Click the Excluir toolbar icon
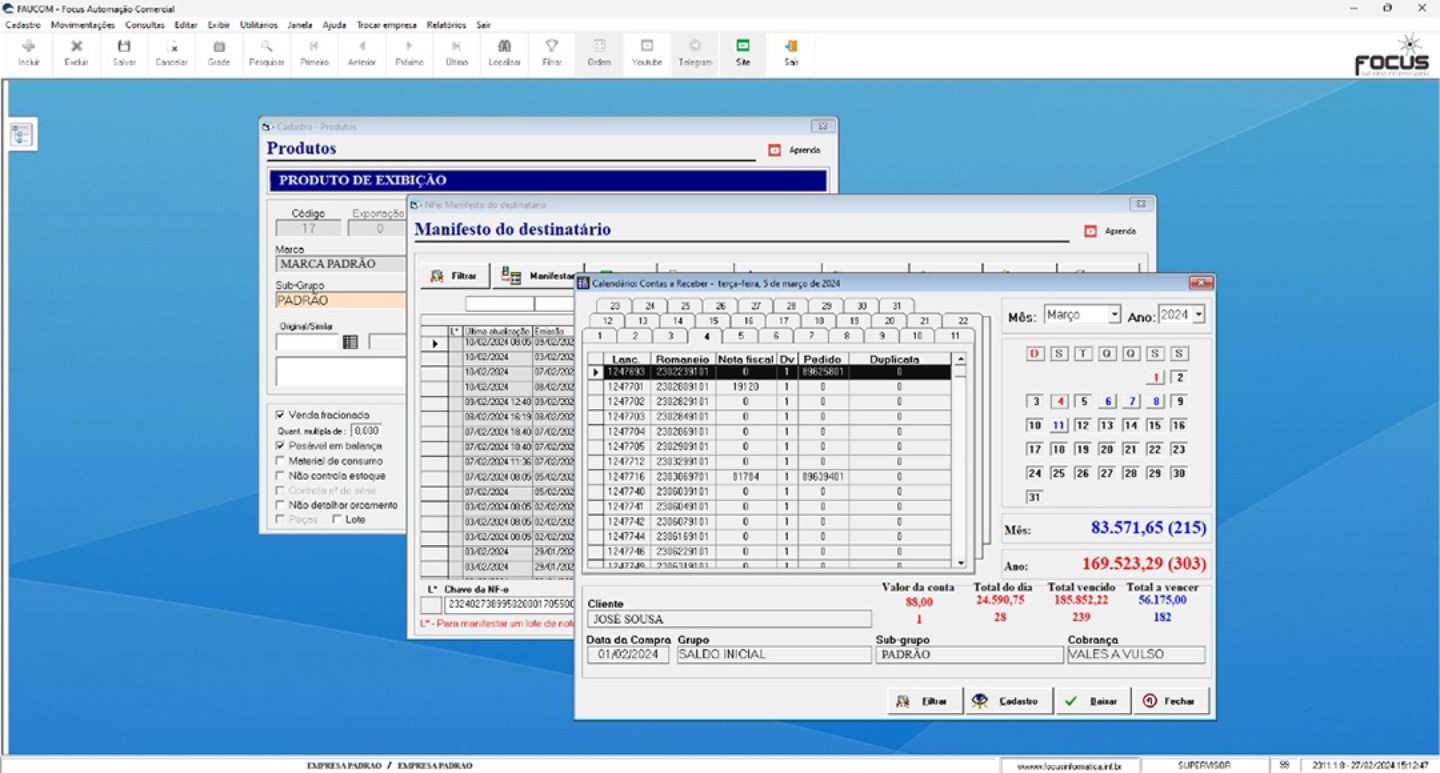The width and height of the screenshot is (1440, 773). click(77, 46)
